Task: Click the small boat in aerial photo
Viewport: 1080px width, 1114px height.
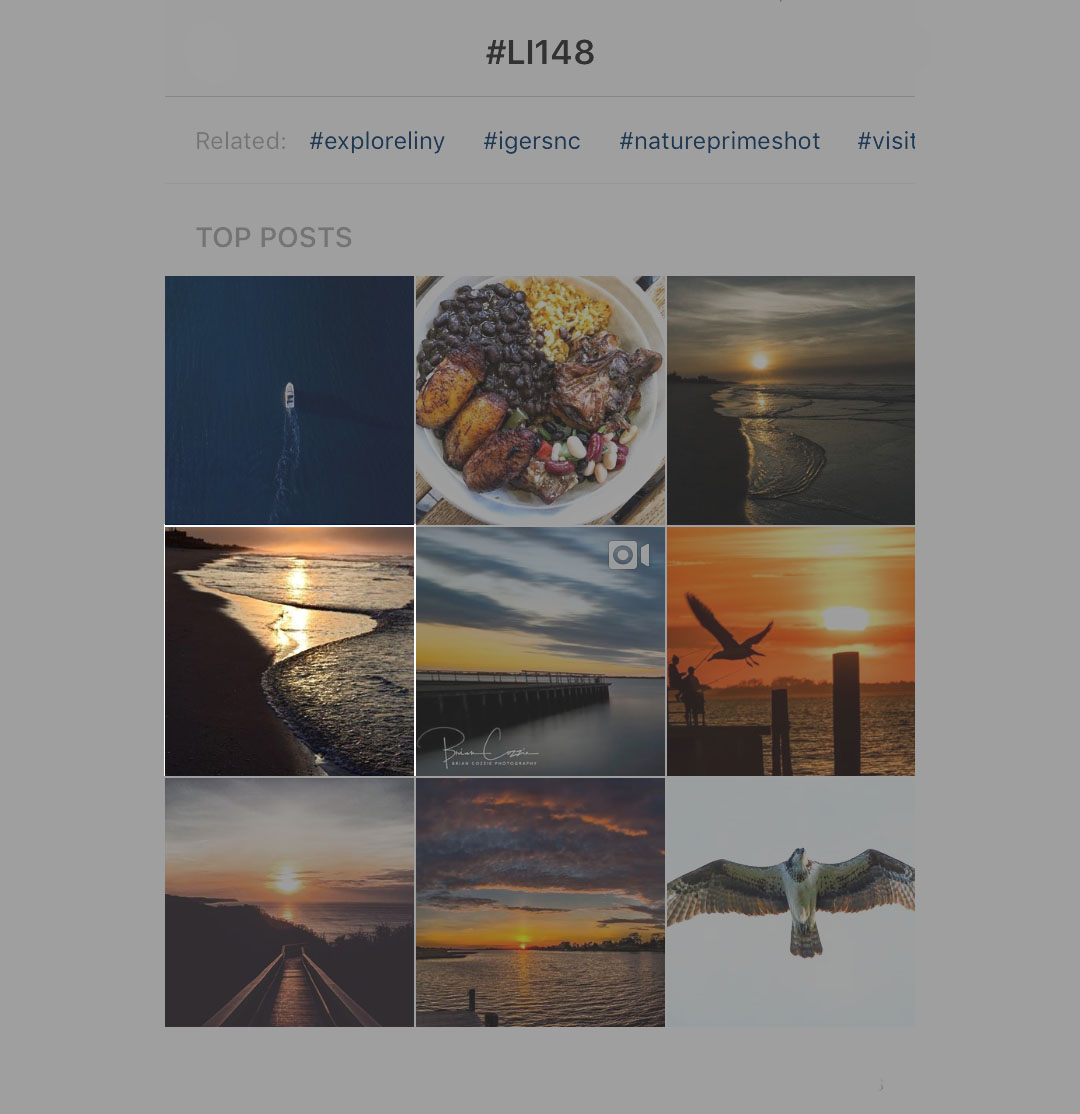Action: coord(289,395)
